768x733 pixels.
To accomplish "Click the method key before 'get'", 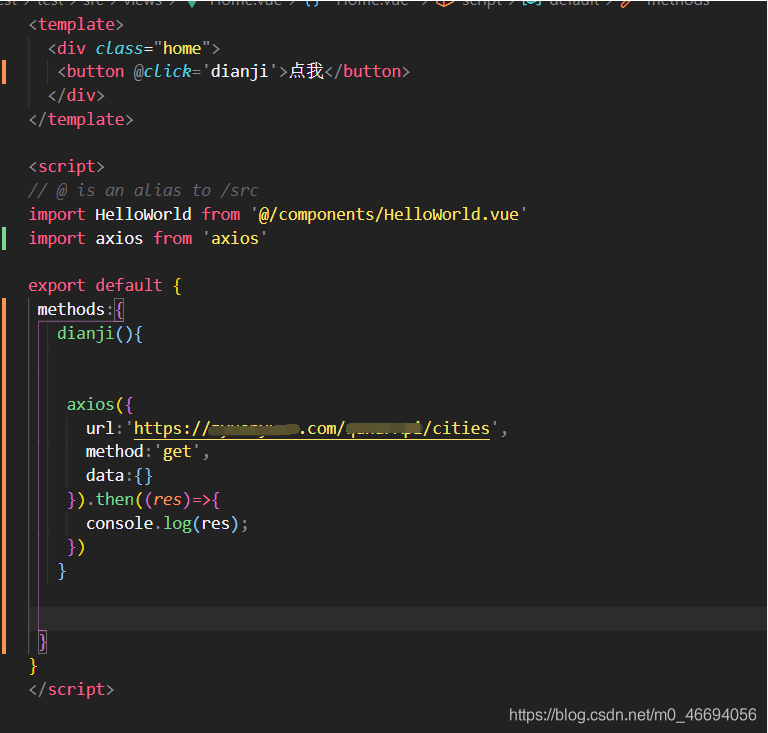I will pyautogui.click(x=114, y=451).
